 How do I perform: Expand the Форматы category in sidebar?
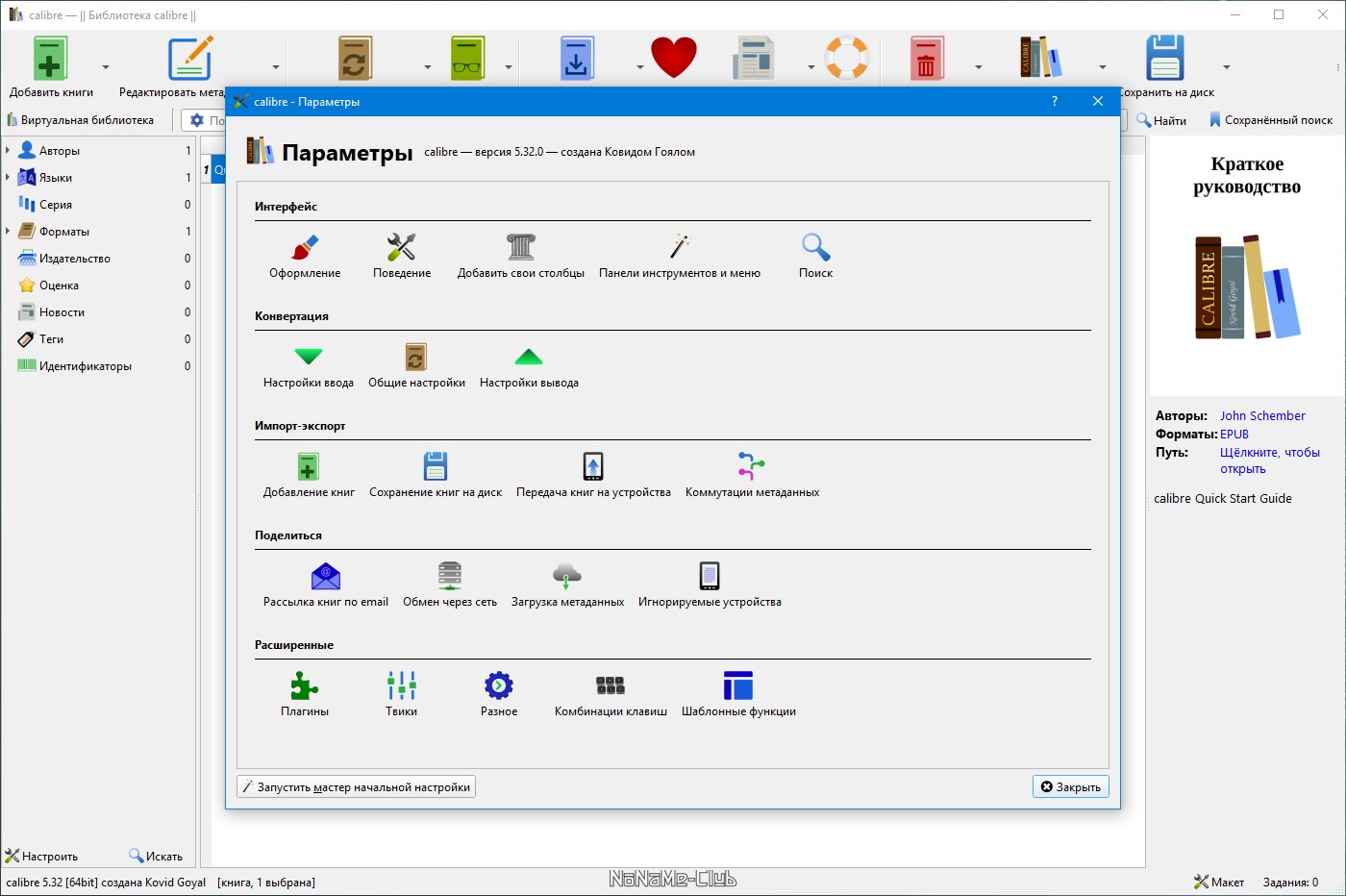(x=8, y=232)
